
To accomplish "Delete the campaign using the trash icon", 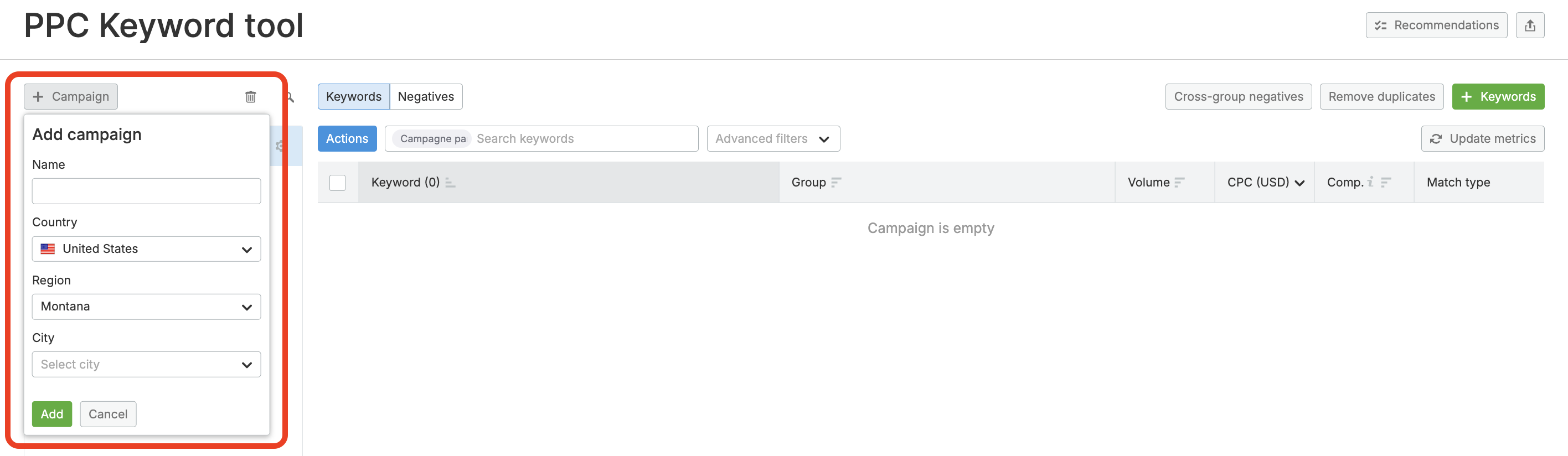I will tap(251, 96).
